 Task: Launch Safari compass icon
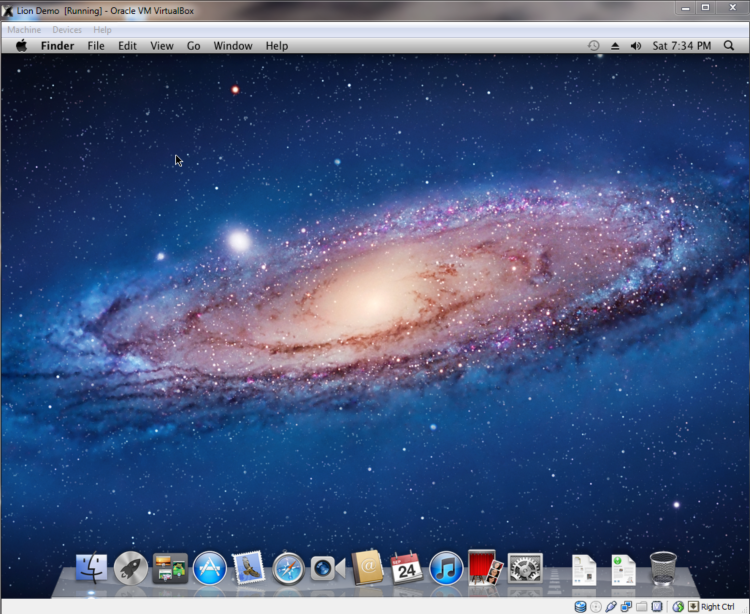pos(288,569)
